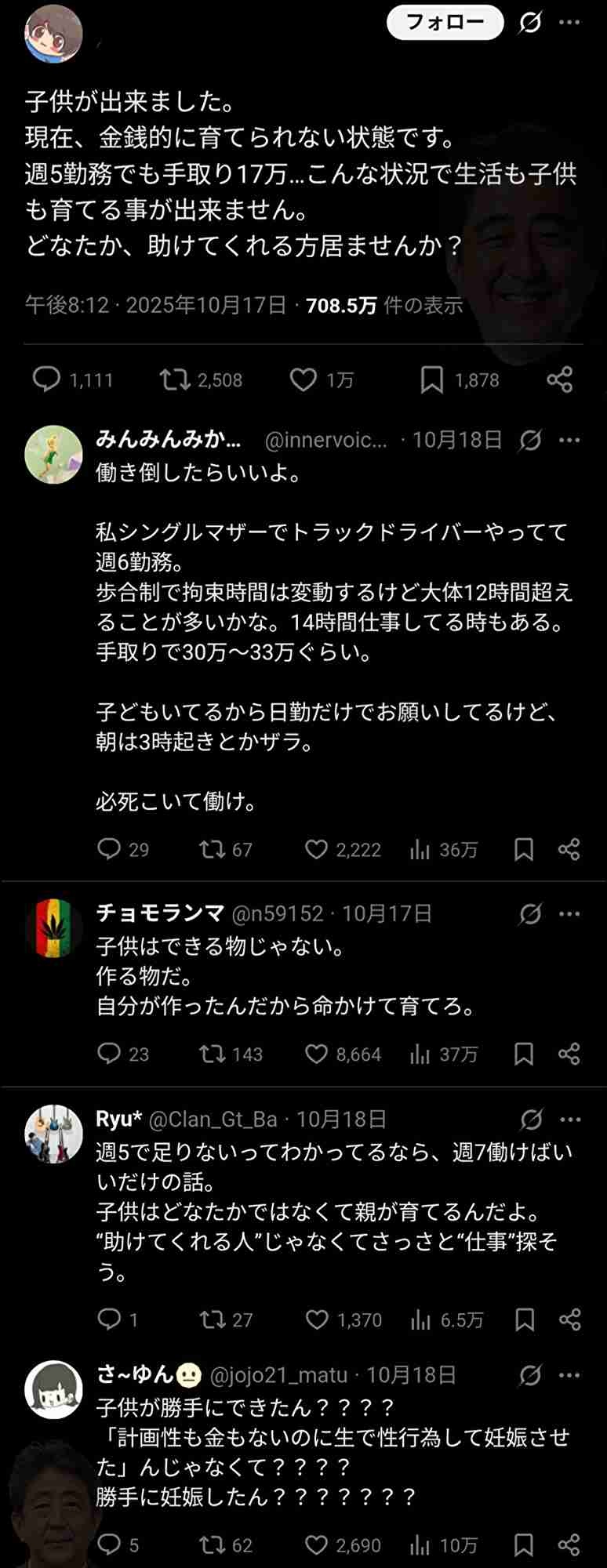The image size is (607, 1568).
Task: Open the @jojo21_matu handle
Action: click(279, 1374)
